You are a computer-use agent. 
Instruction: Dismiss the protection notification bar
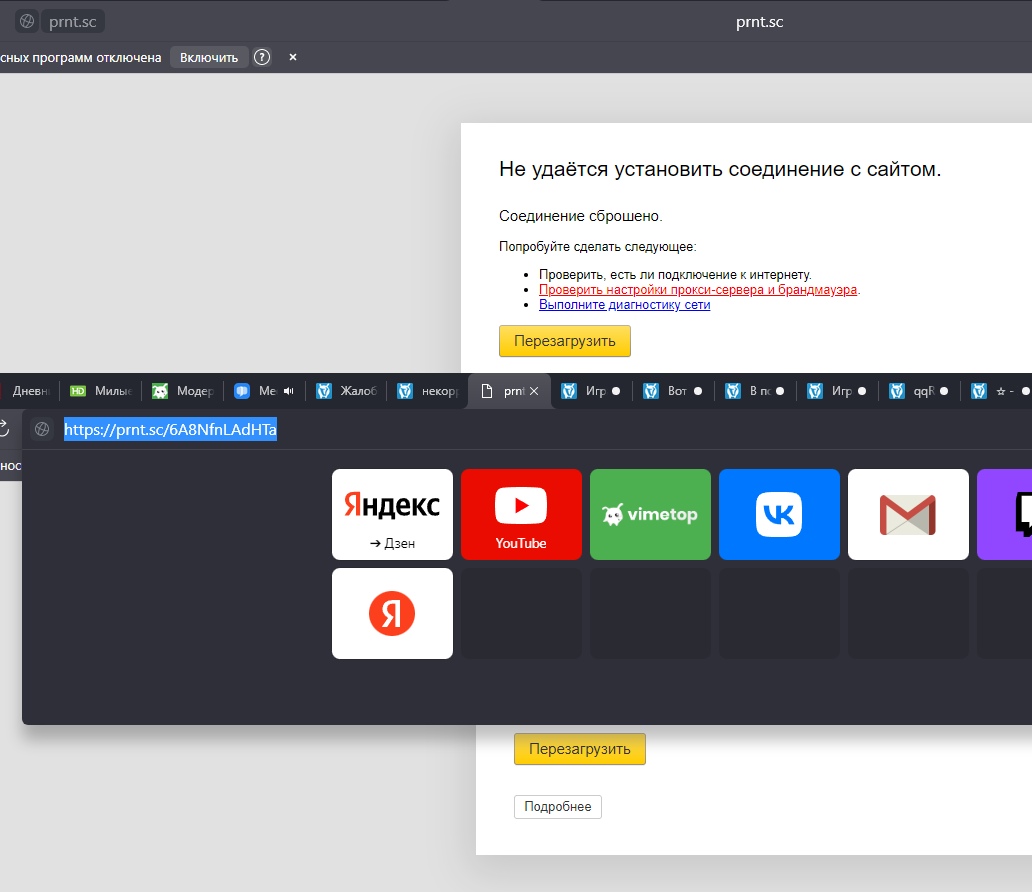coord(293,58)
